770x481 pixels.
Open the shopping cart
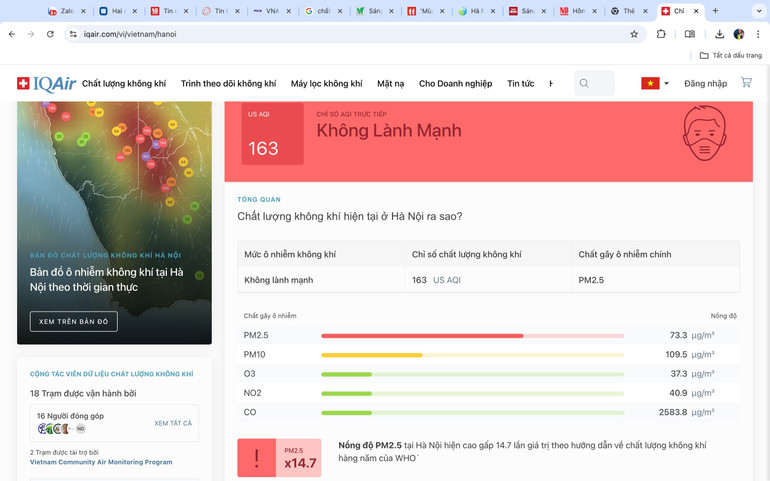[746, 83]
